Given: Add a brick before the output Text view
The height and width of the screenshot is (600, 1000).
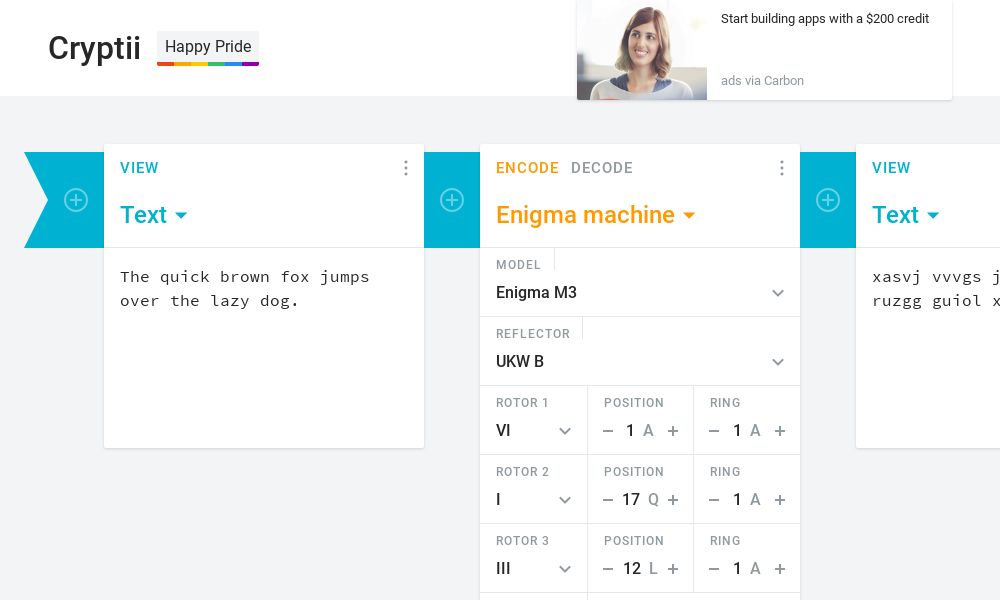Looking at the screenshot, I should click(x=828, y=200).
